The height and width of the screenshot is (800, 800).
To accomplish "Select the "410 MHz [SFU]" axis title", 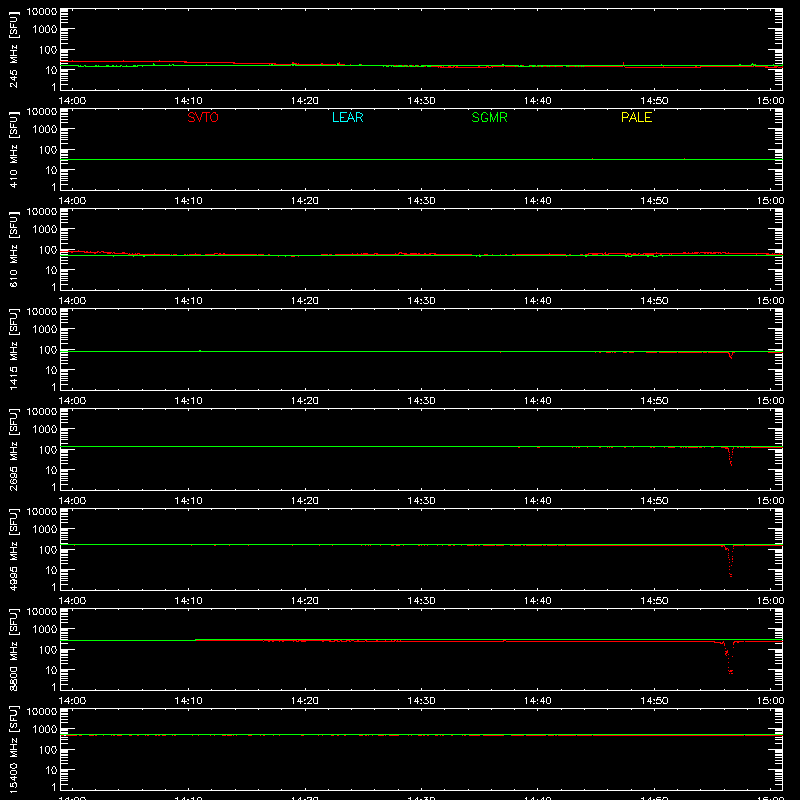I will [14, 149].
